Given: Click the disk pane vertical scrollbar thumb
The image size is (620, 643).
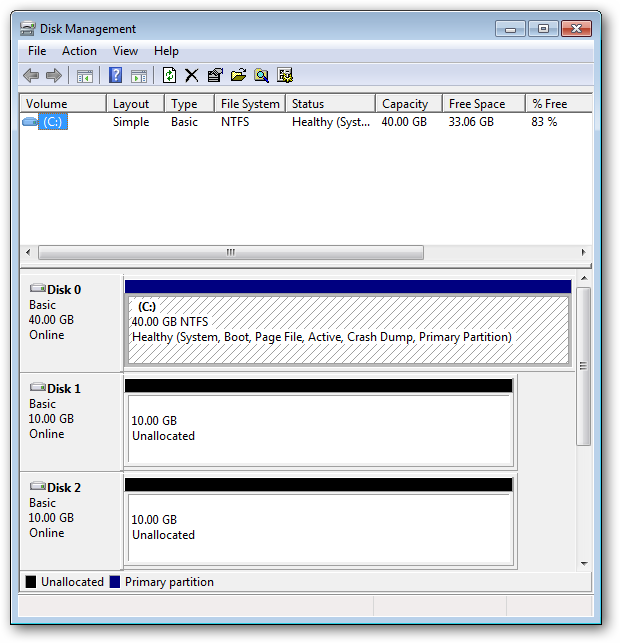Looking at the screenshot, I should [584, 366].
